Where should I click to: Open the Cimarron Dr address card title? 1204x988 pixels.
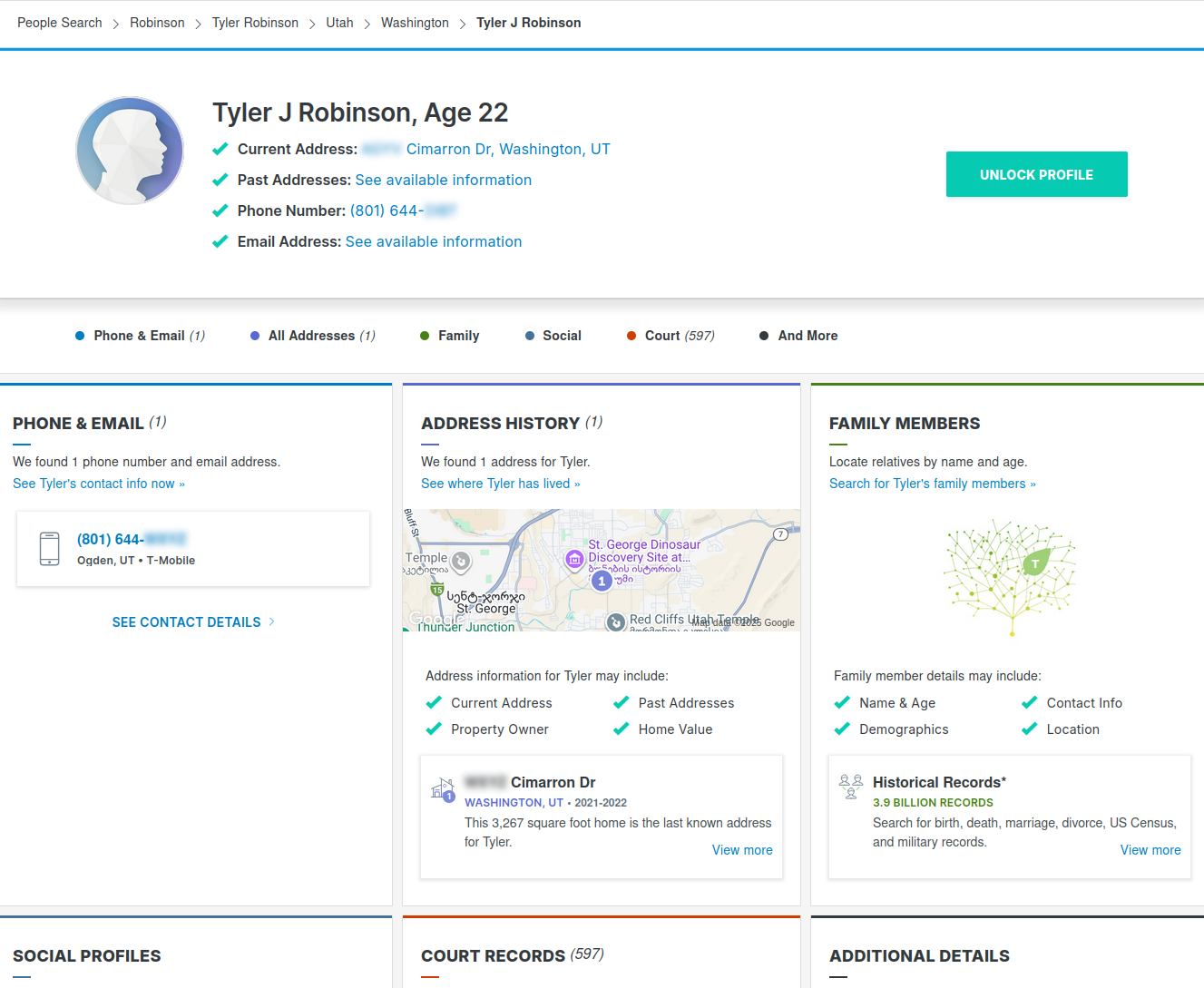[x=530, y=782]
